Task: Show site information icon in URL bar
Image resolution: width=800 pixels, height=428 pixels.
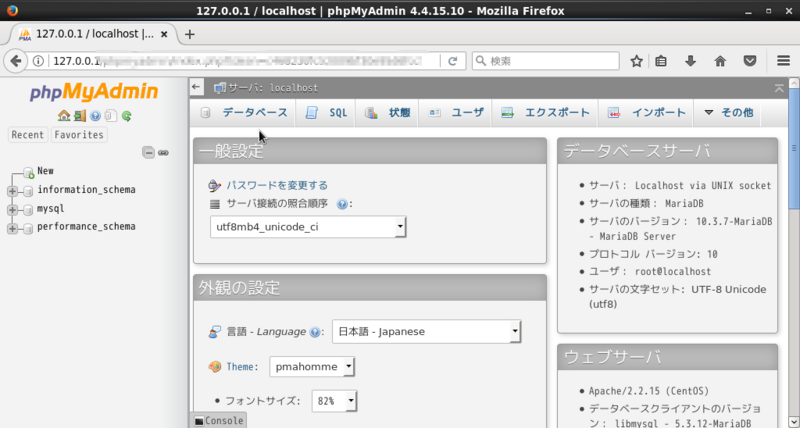Action: 38,61
